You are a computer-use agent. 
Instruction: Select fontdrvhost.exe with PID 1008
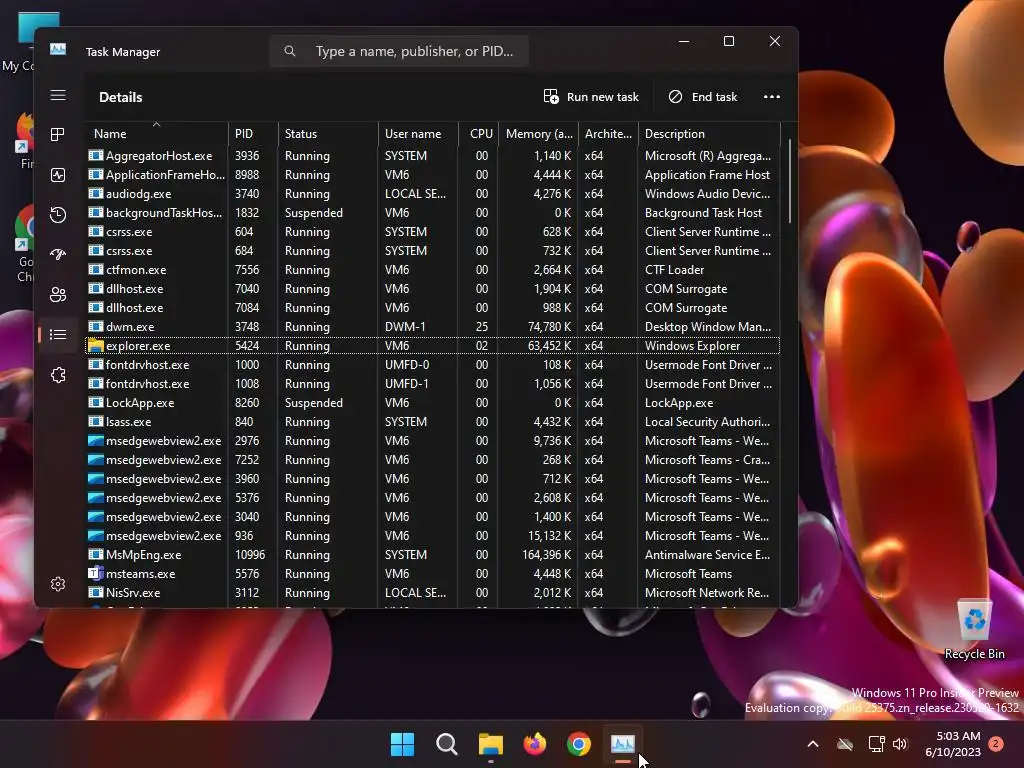coord(432,383)
